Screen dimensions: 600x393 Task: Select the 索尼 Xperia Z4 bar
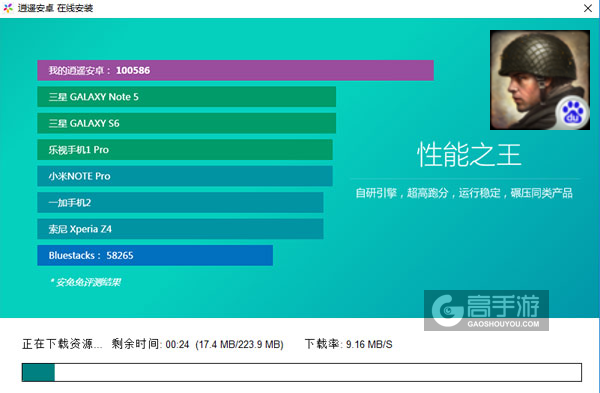180,229
